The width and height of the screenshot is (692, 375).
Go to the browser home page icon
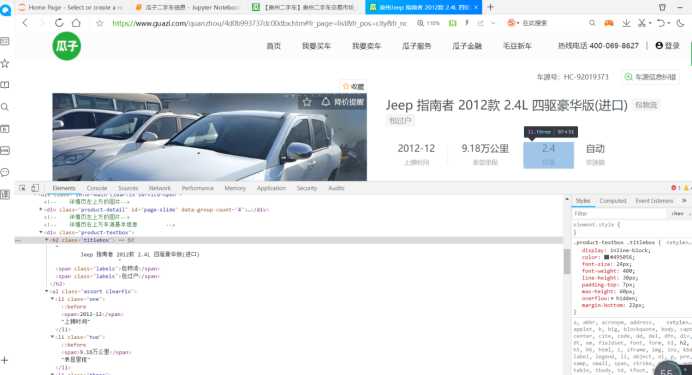76,23
